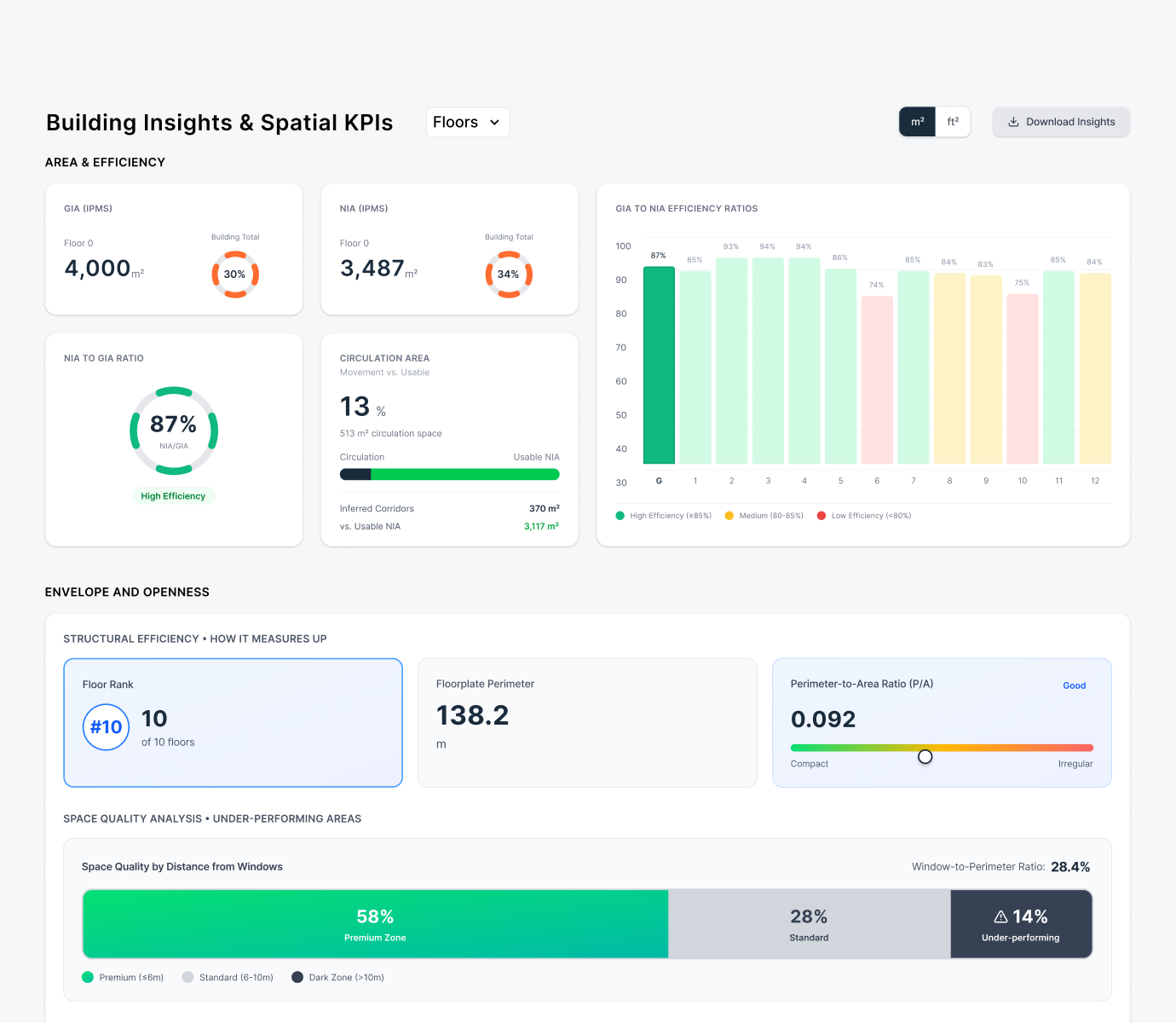Expand the Space Quality by Distance section
Screen dimensions: 1176x1023
(x=181, y=866)
